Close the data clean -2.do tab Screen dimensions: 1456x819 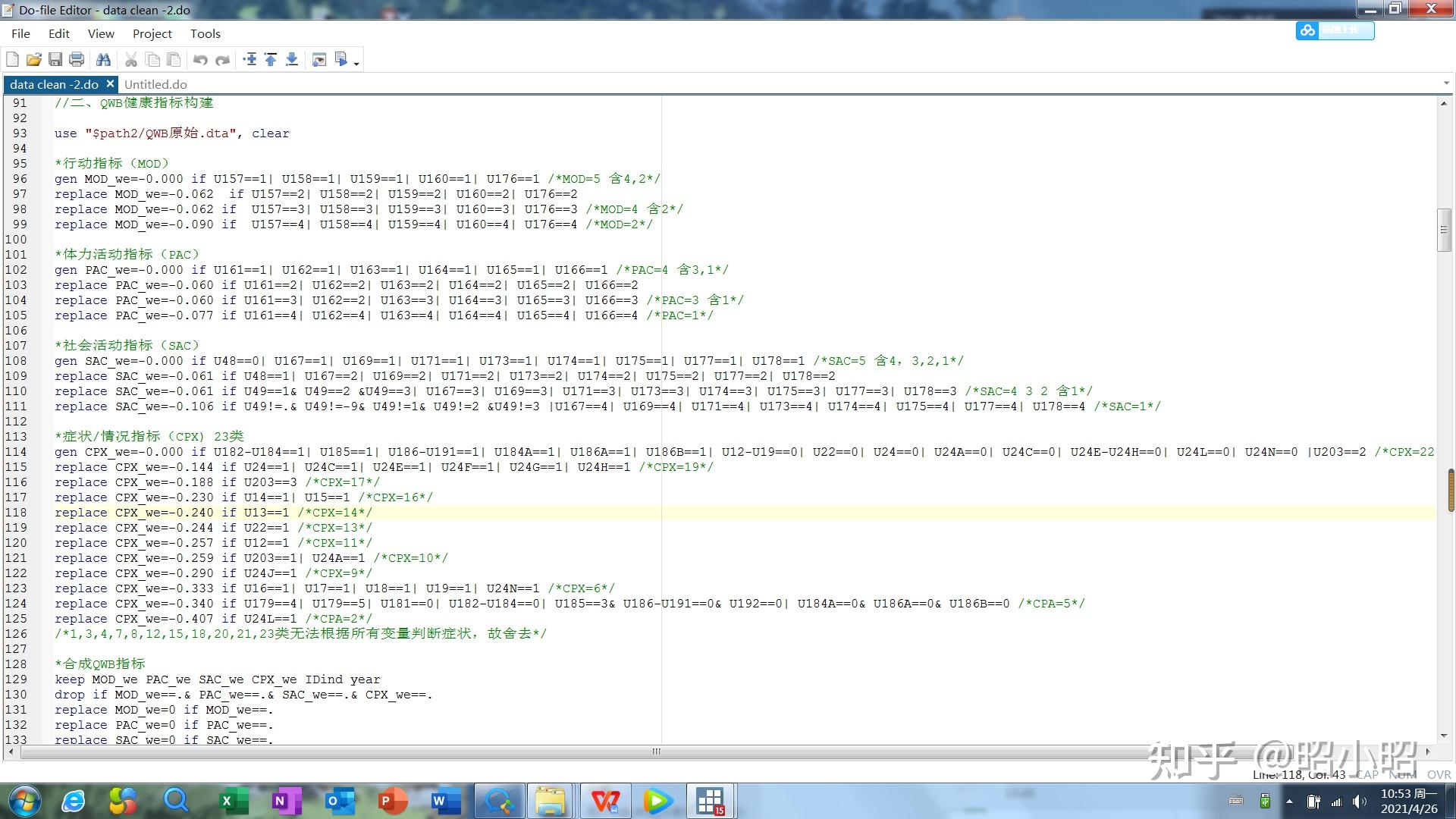pos(110,83)
